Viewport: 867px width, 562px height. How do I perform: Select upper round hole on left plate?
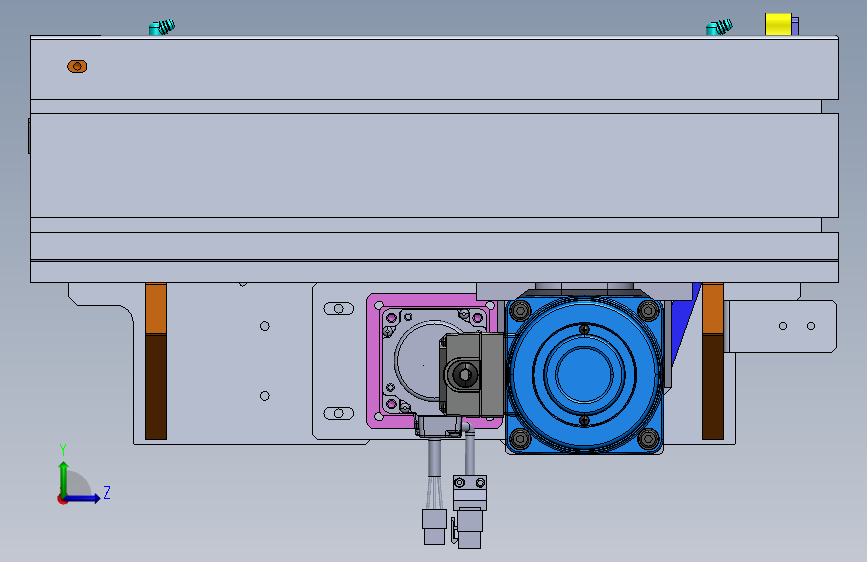(x=265, y=326)
